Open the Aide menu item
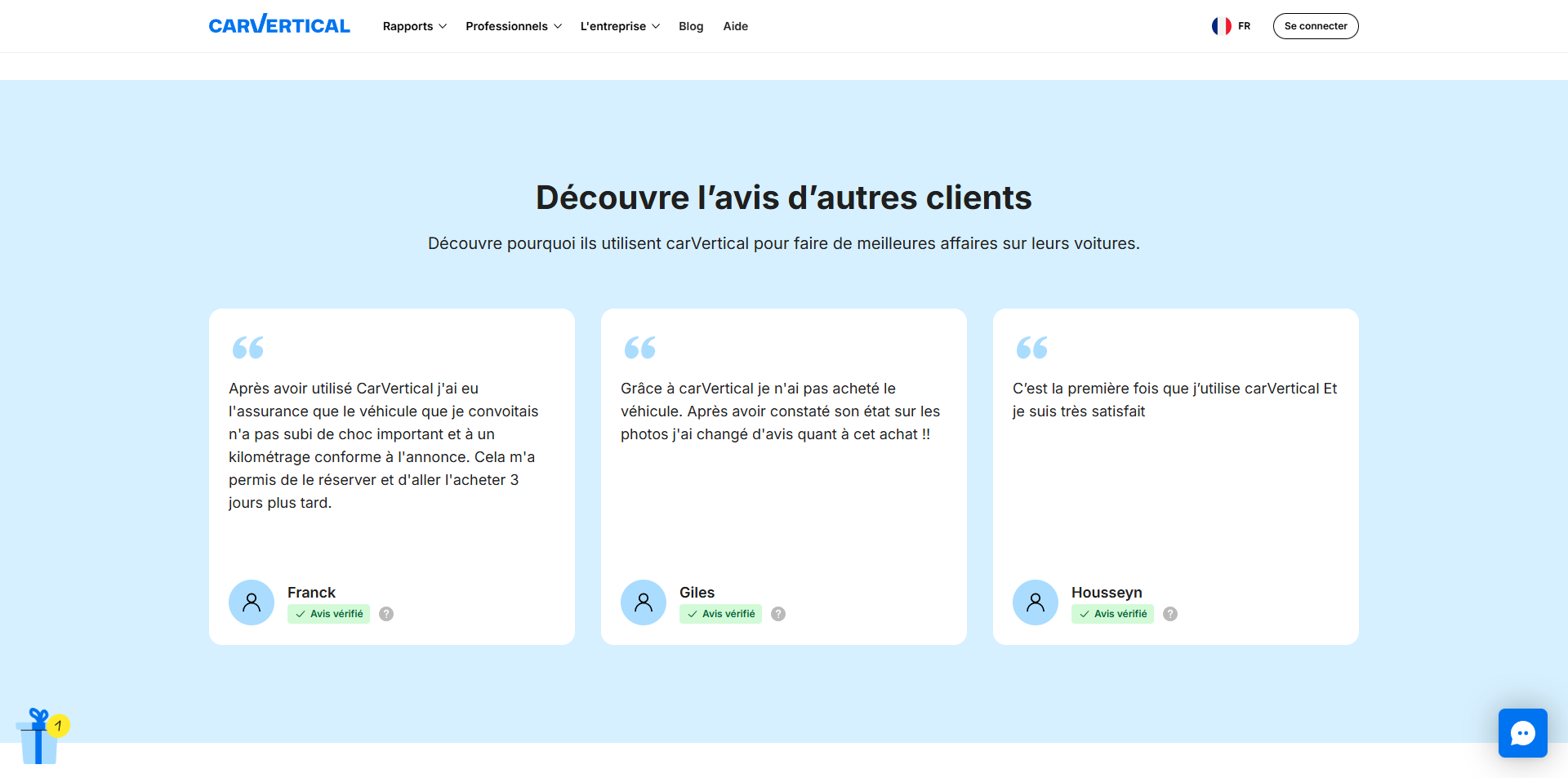This screenshot has width=1568, height=778. (x=735, y=26)
